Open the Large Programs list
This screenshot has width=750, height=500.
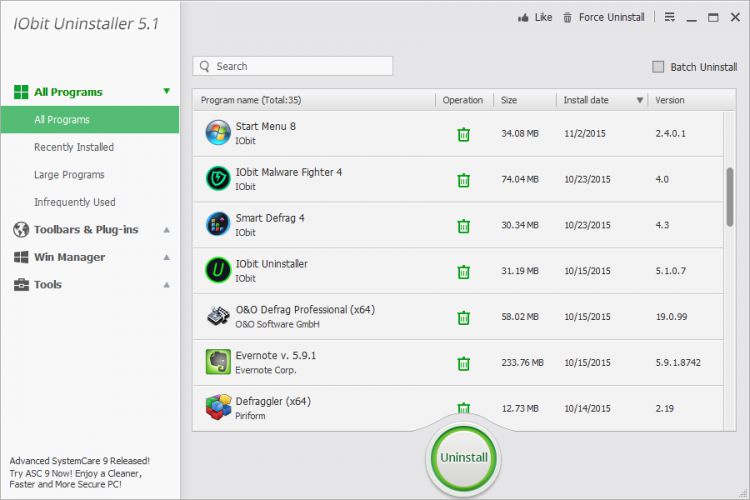pos(69,175)
